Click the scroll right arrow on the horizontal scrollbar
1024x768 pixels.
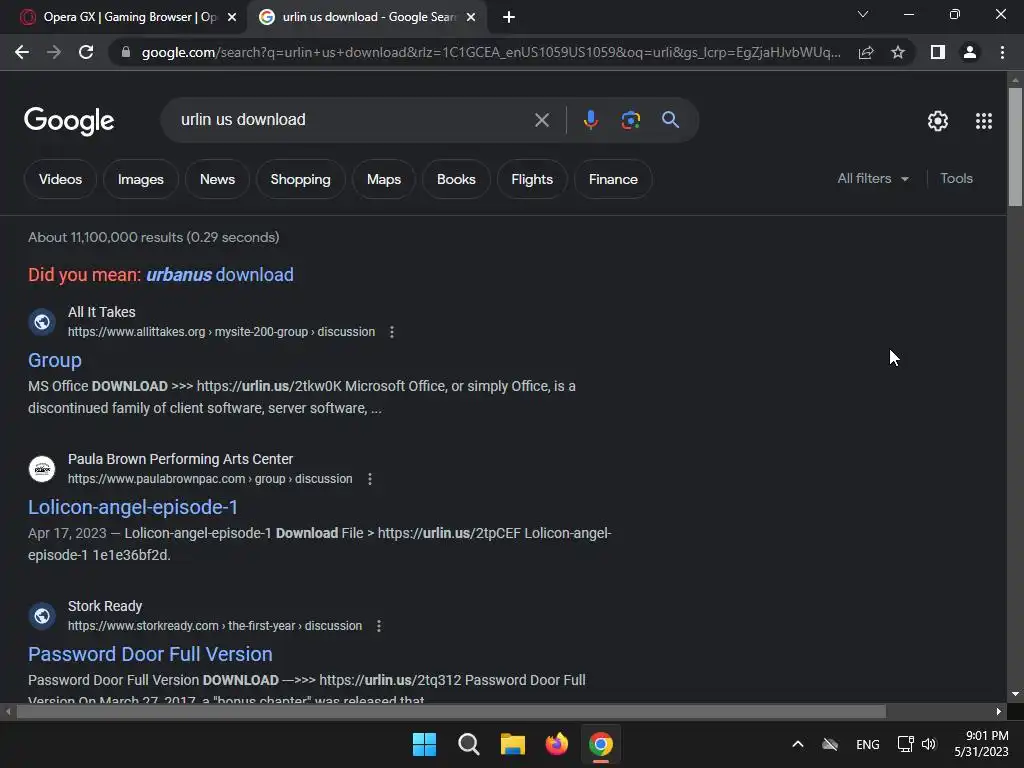point(999,711)
